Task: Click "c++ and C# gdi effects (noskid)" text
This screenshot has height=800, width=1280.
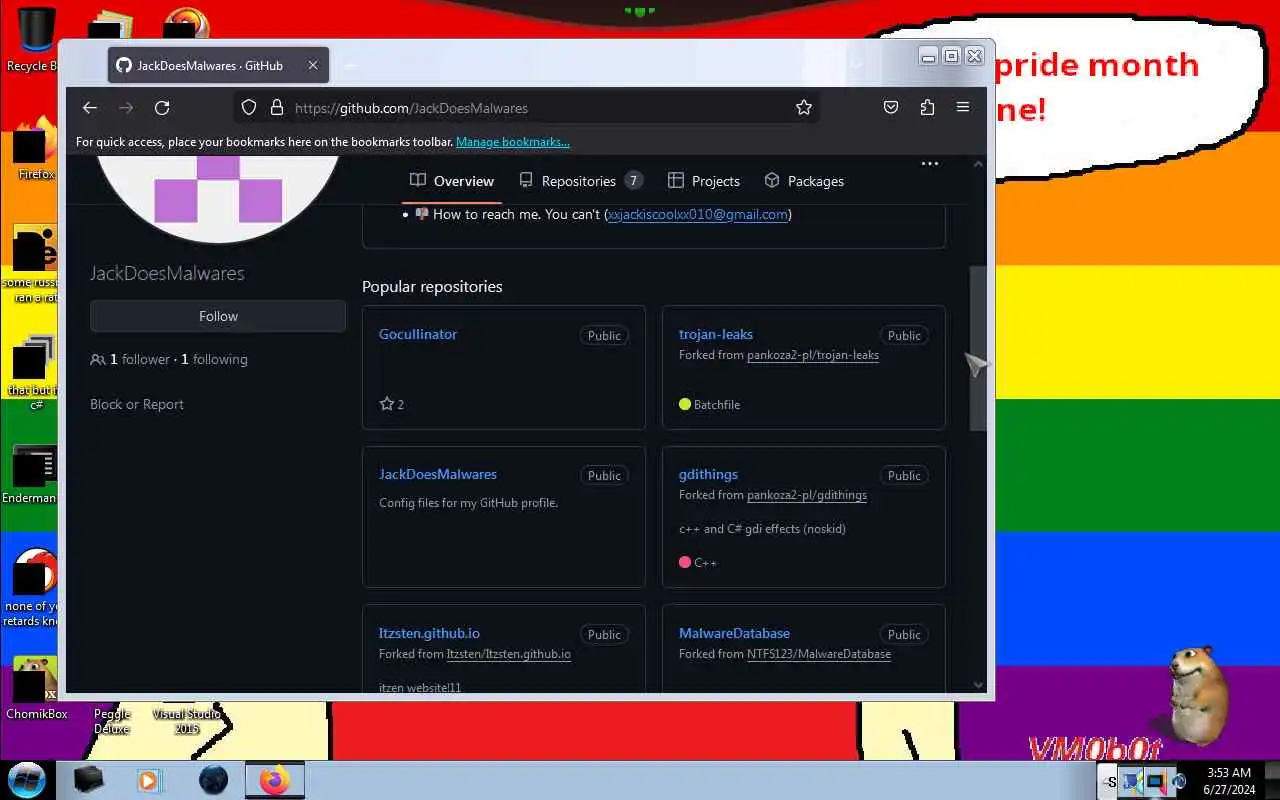Action: click(762, 528)
